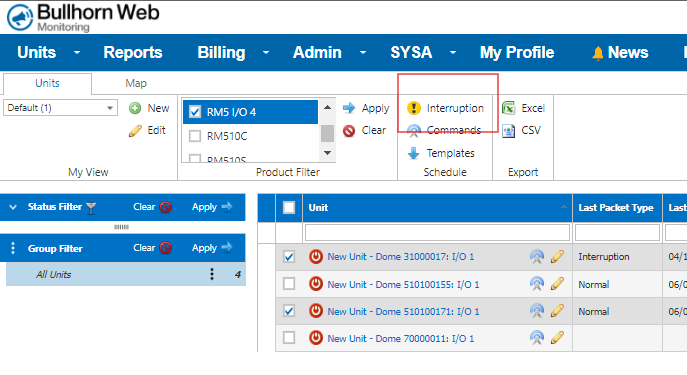687x375 pixels.
Task: Open the Group Filter options dots menu
Action: point(13,248)
